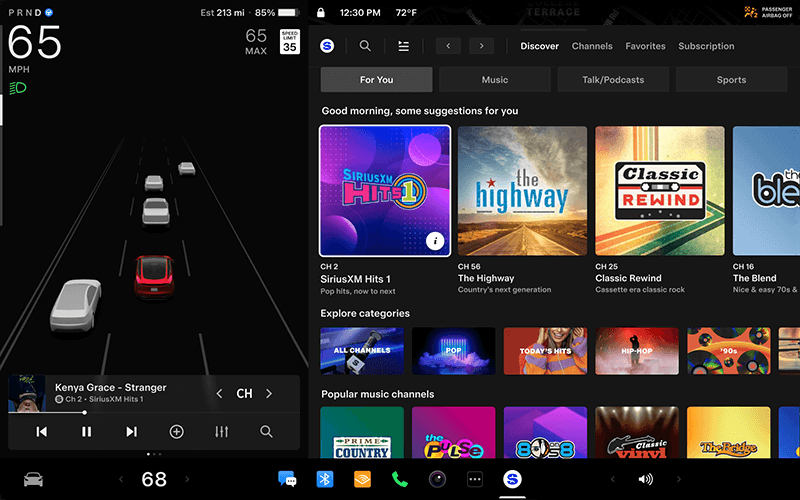The image size is (800, 500).
Task: Open the audio equalizer settings
Action: click(x=221, y=432)
